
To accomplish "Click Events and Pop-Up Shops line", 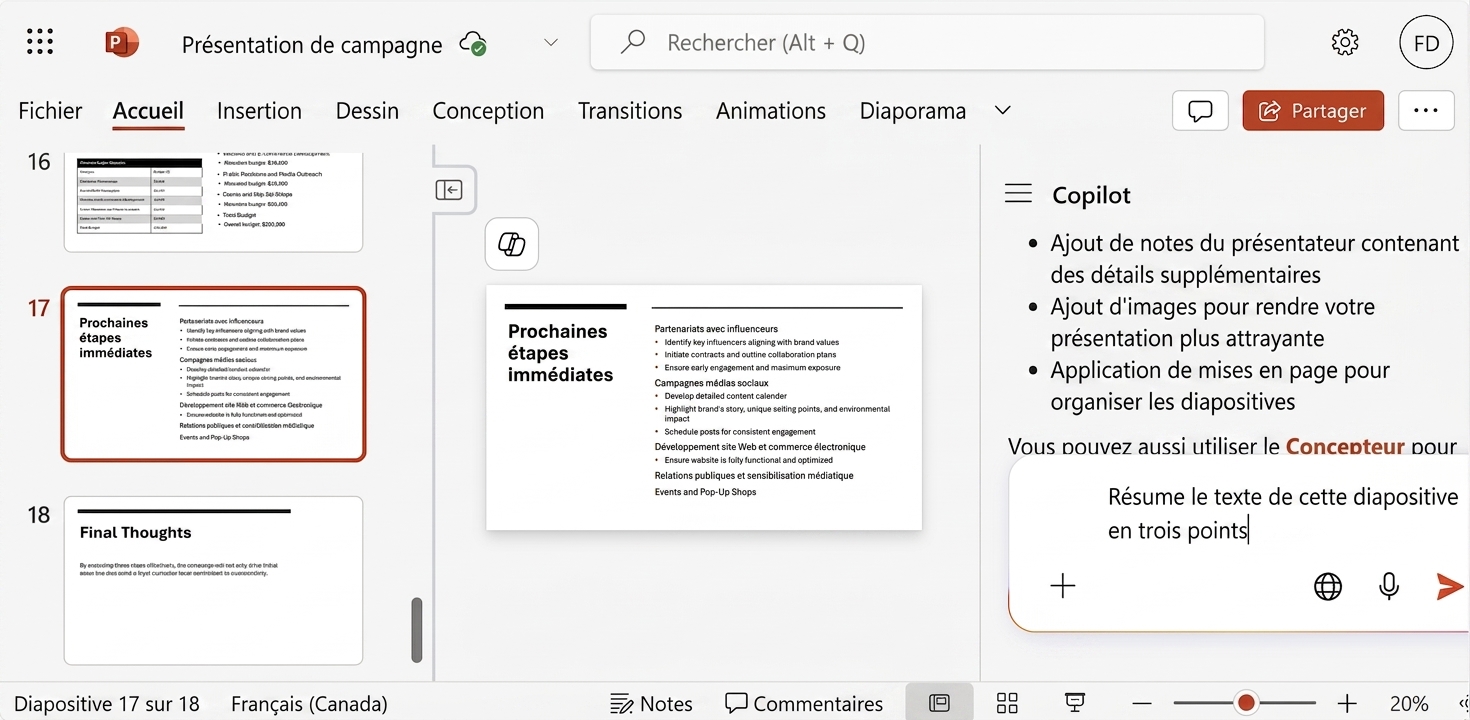I will pyautogui.click(x=705, y=492).
